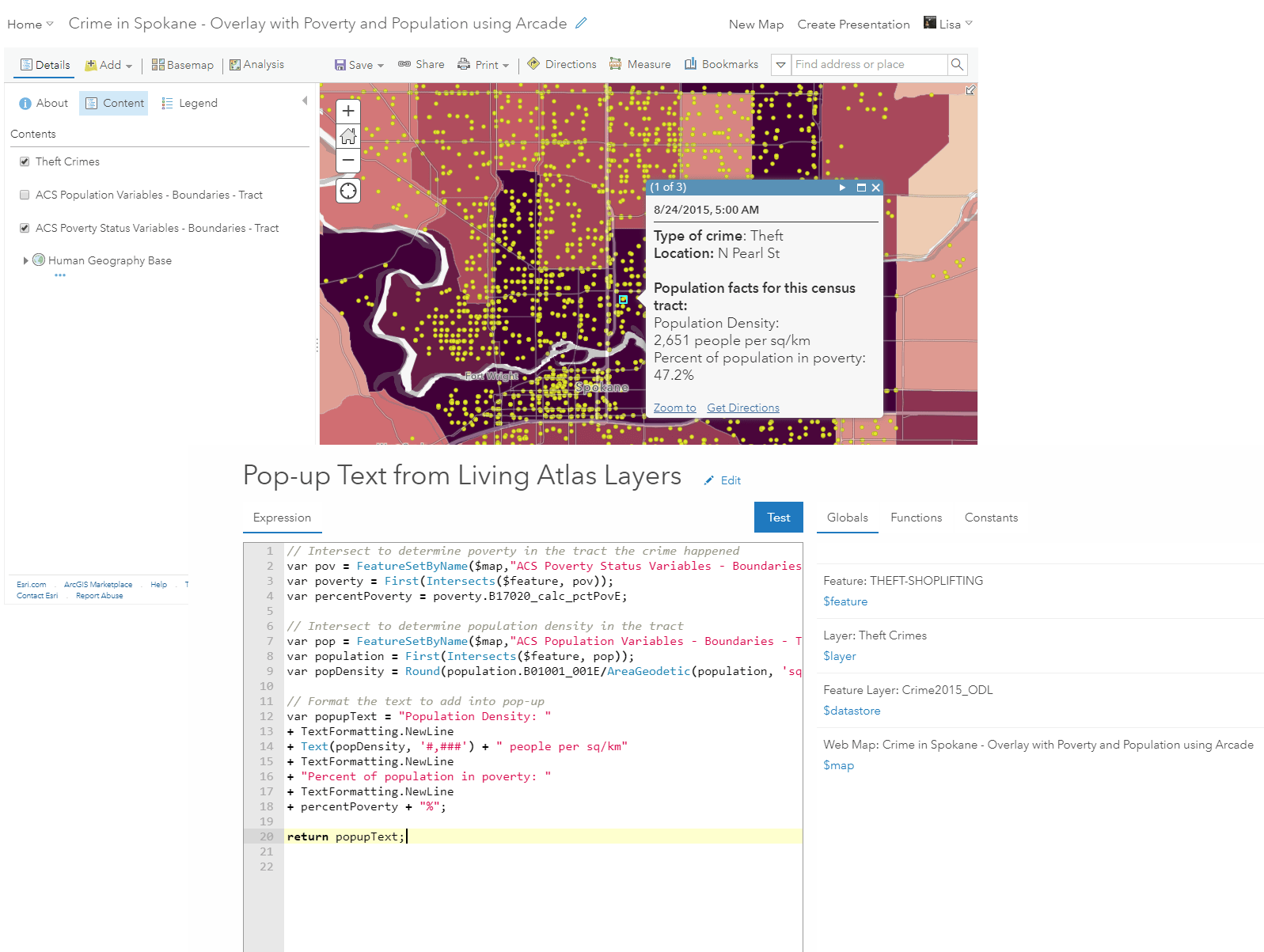Viewport: 1264px width, 952px height.
Task: Click the search magnifier icon
Action: (x=957, y=64)
